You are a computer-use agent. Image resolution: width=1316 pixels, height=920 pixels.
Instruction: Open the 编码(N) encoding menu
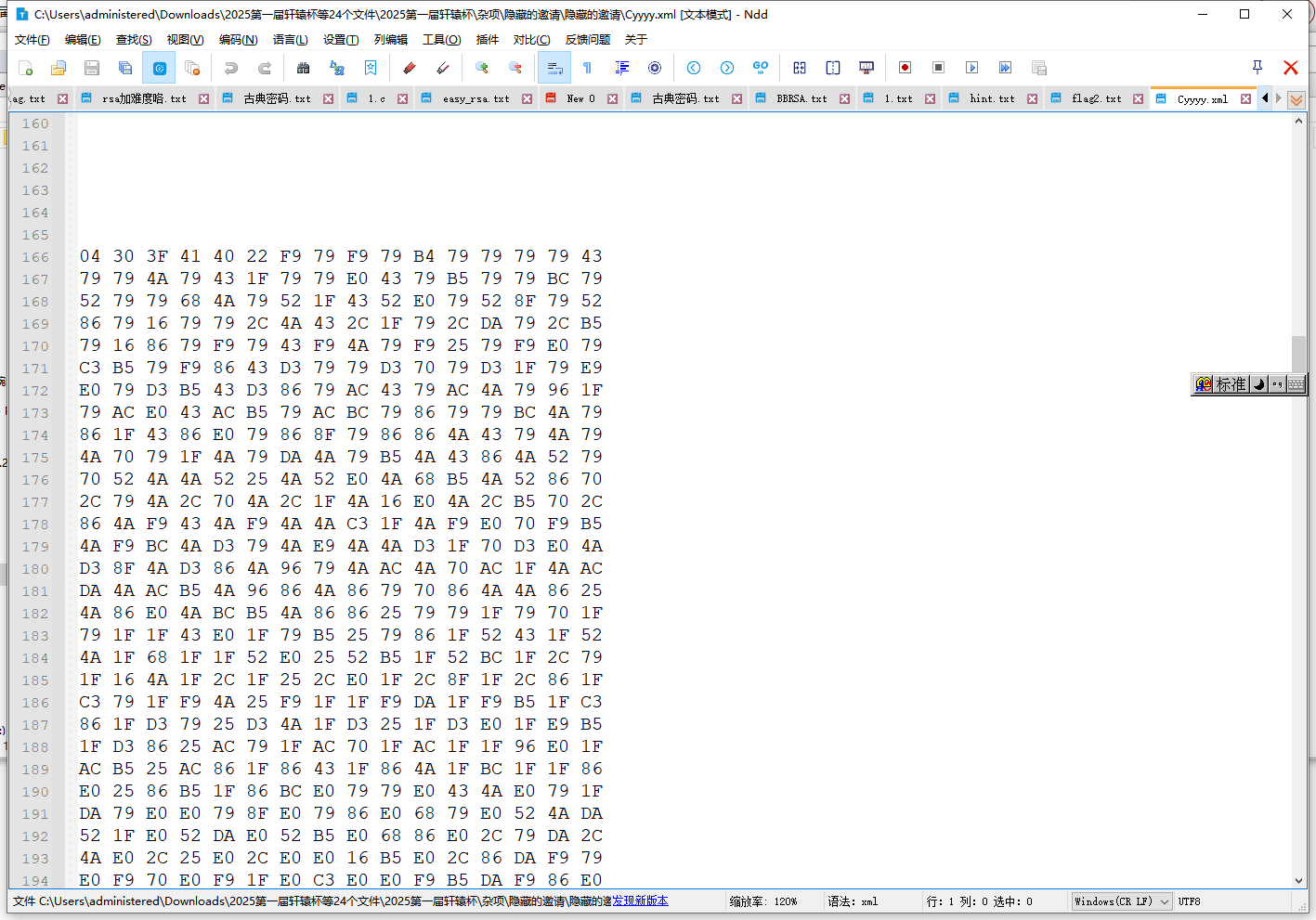pyautogui.click(x=238, y=40)
